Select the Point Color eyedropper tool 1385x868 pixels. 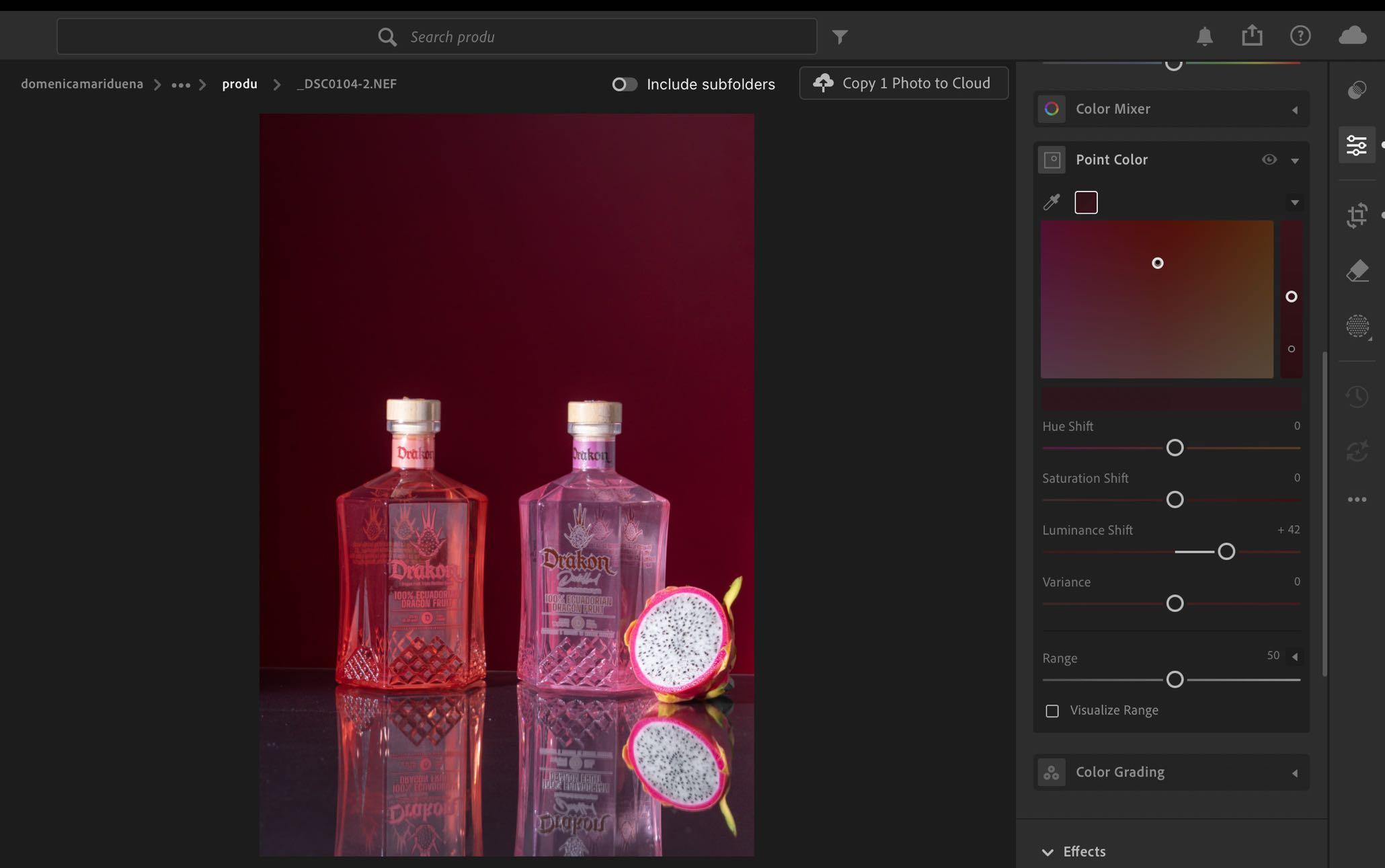click(x=1052, y=202)
